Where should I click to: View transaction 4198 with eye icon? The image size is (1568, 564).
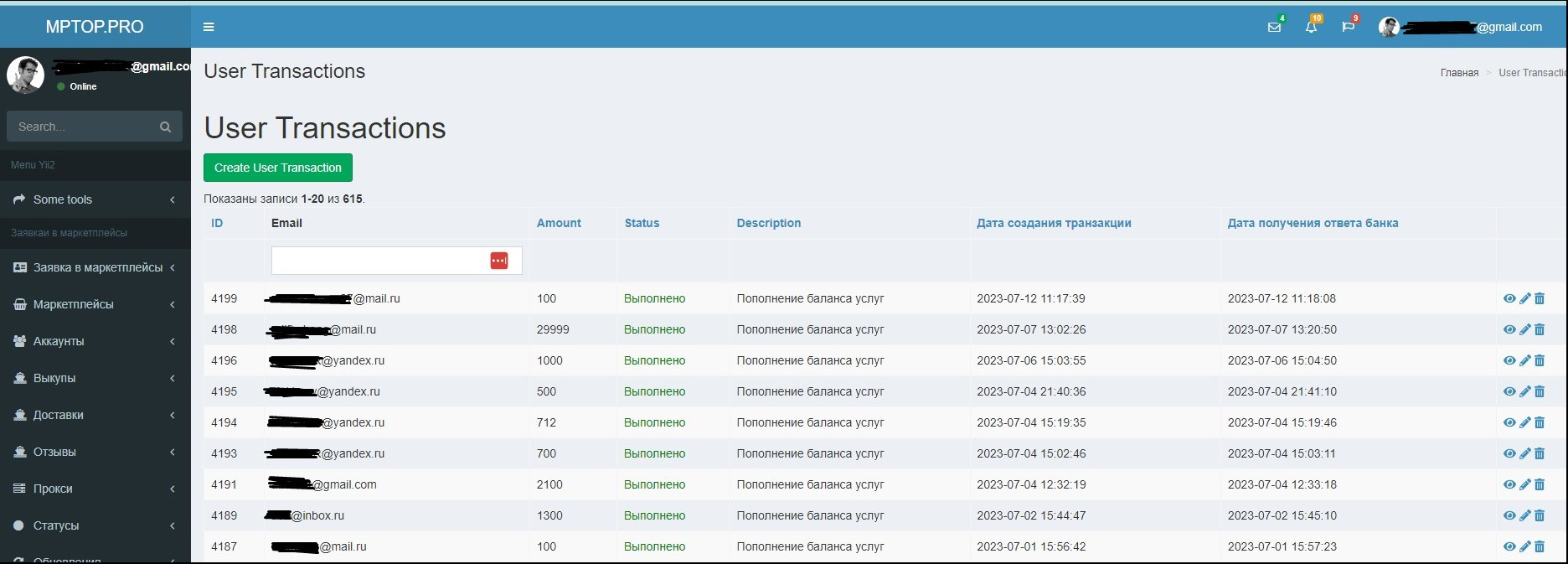[1509, 329]
